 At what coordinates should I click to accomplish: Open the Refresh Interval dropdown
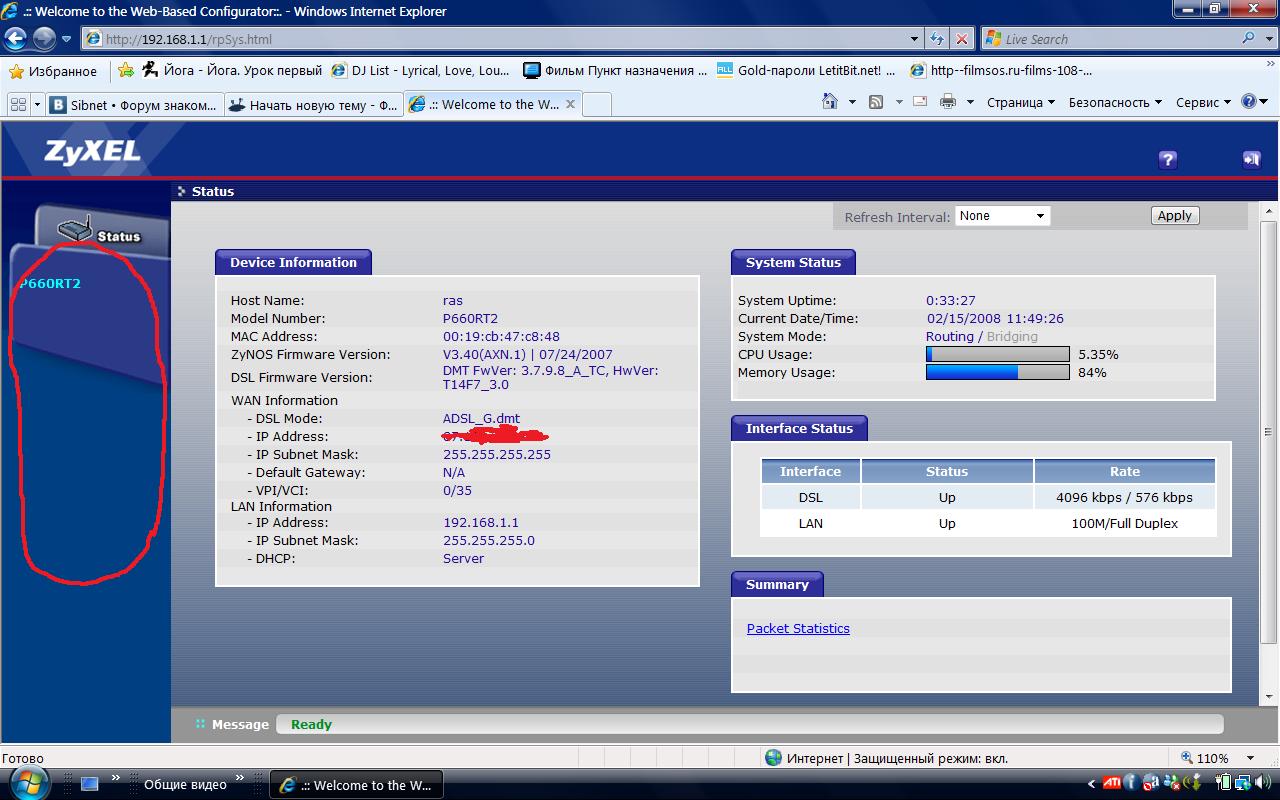point(1003,216)
